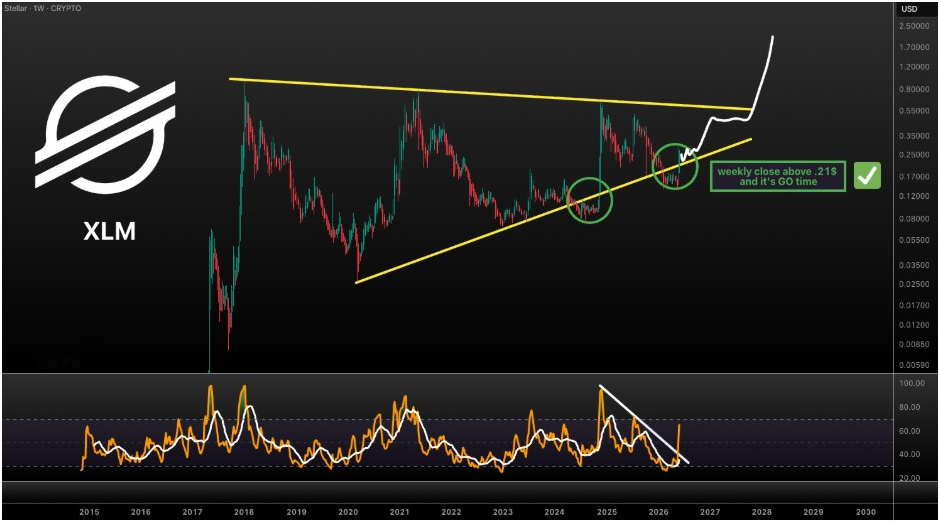Click the 0.25000 price axis label
The height and width of the screenshot is (525, 939).
coord(913,155)
